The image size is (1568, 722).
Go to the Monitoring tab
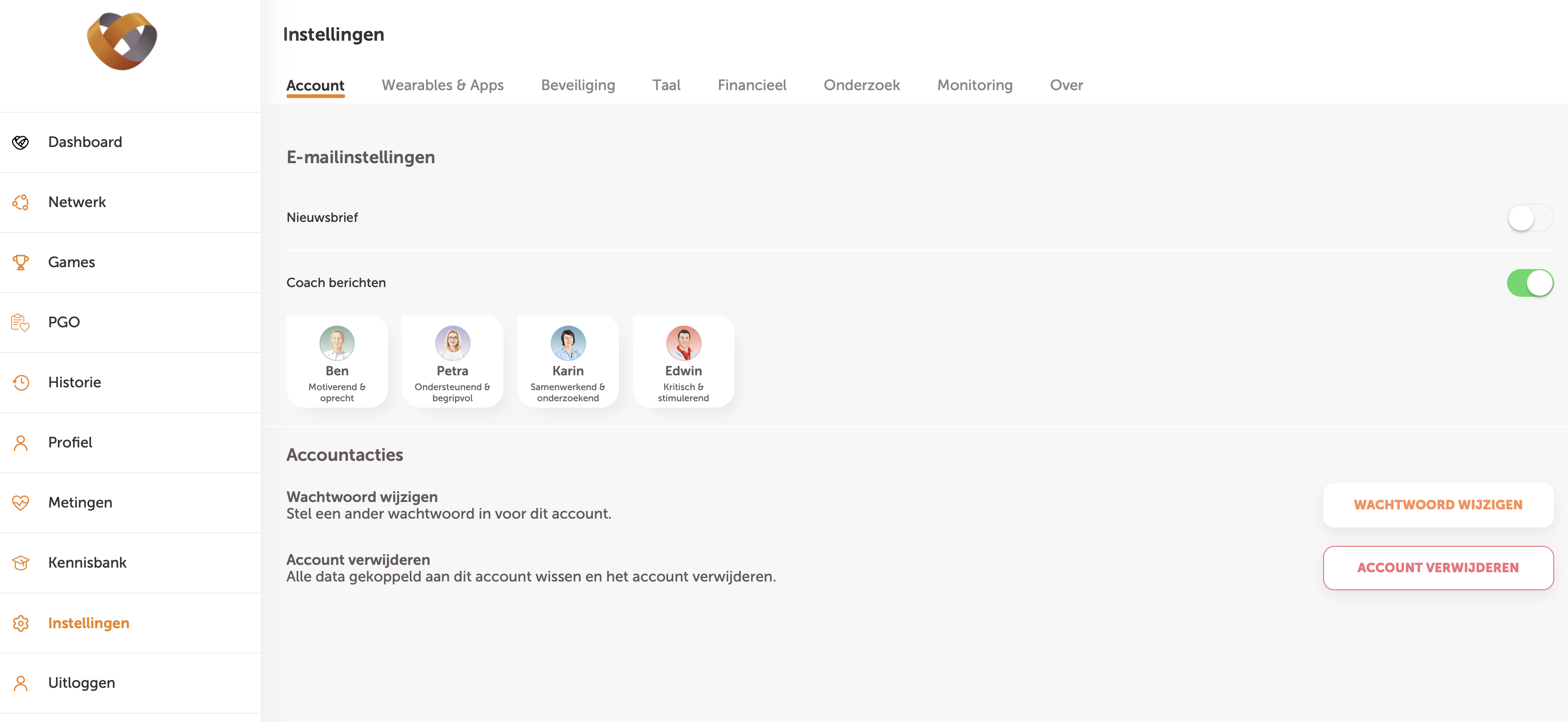974,85
